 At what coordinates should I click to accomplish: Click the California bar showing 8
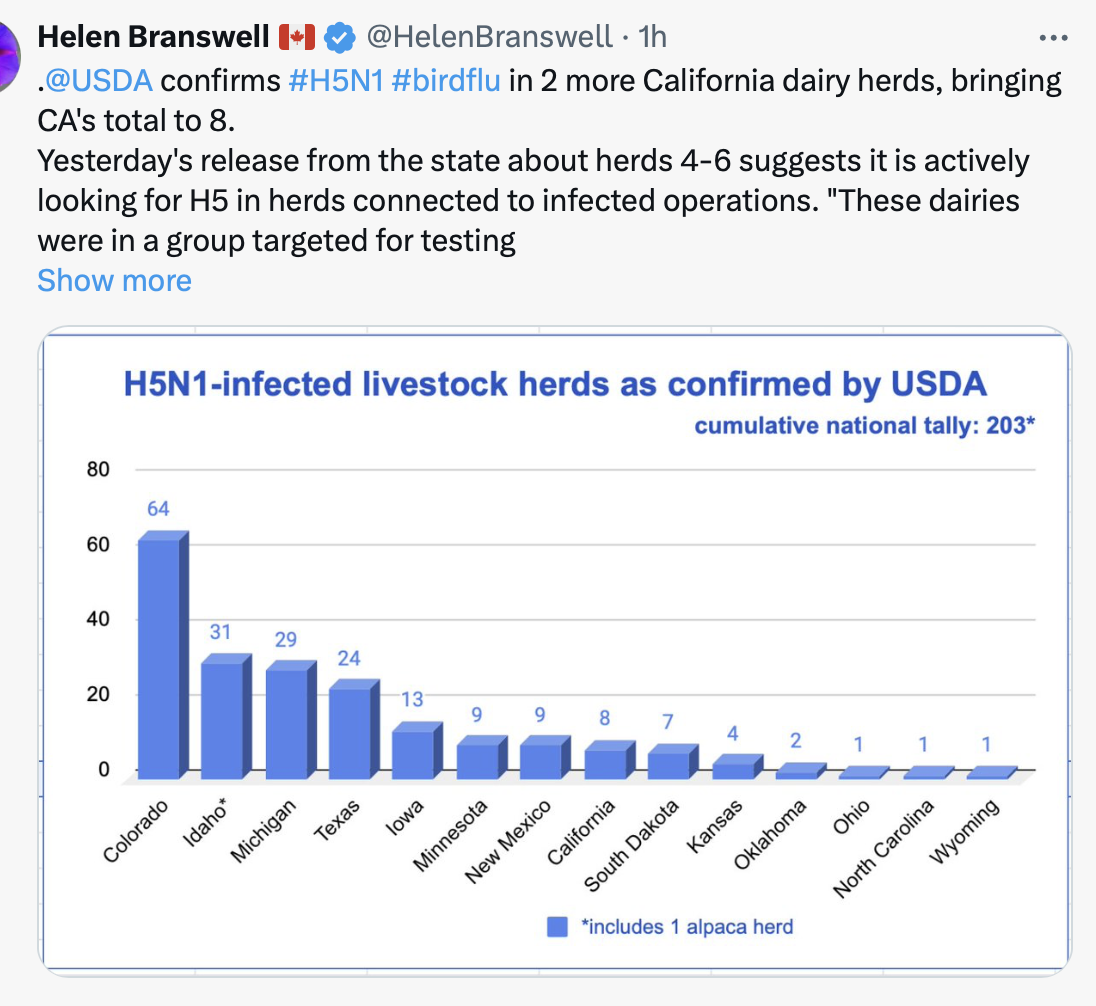606,762
